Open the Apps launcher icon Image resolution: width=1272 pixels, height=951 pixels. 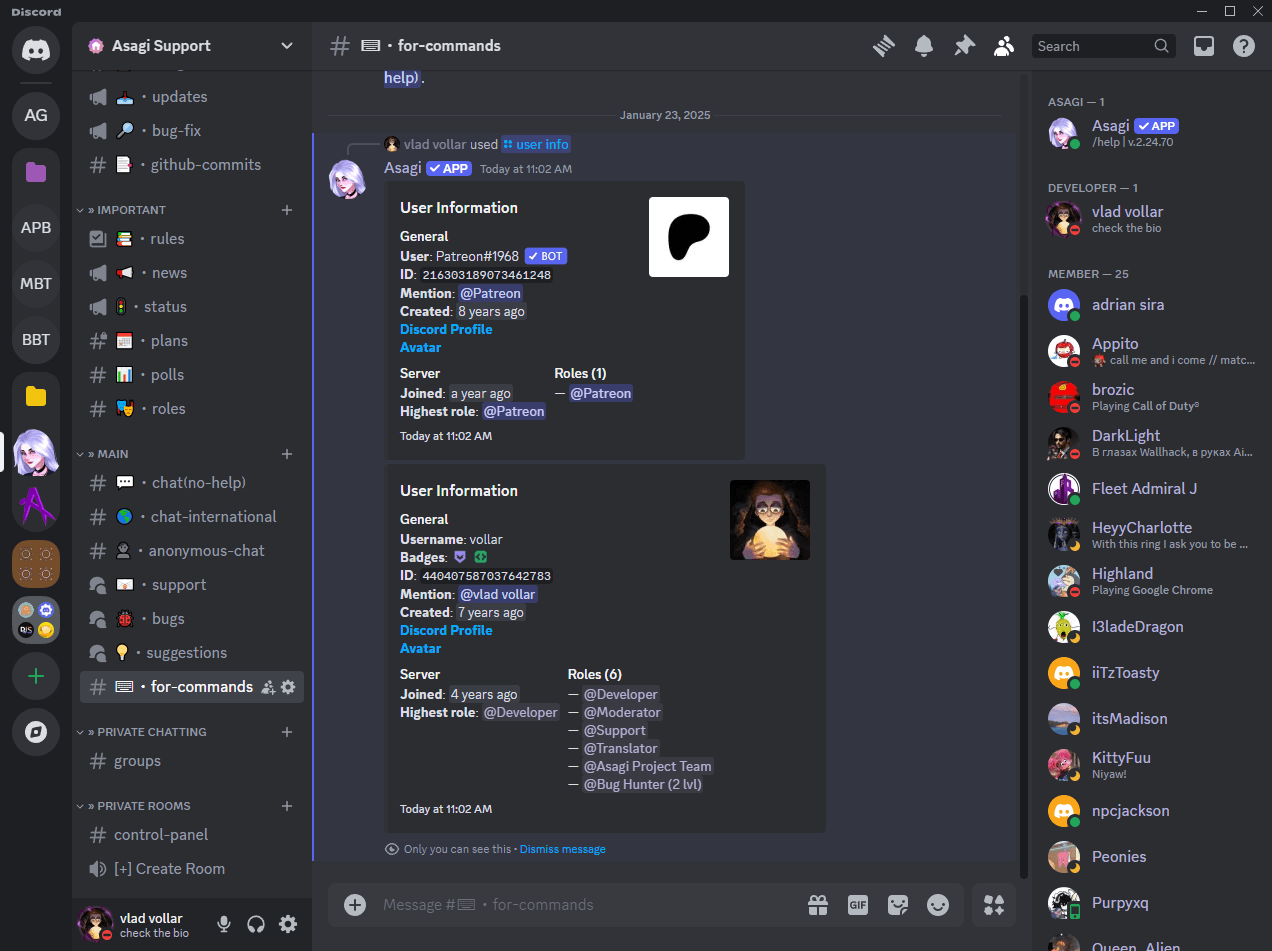994,905
